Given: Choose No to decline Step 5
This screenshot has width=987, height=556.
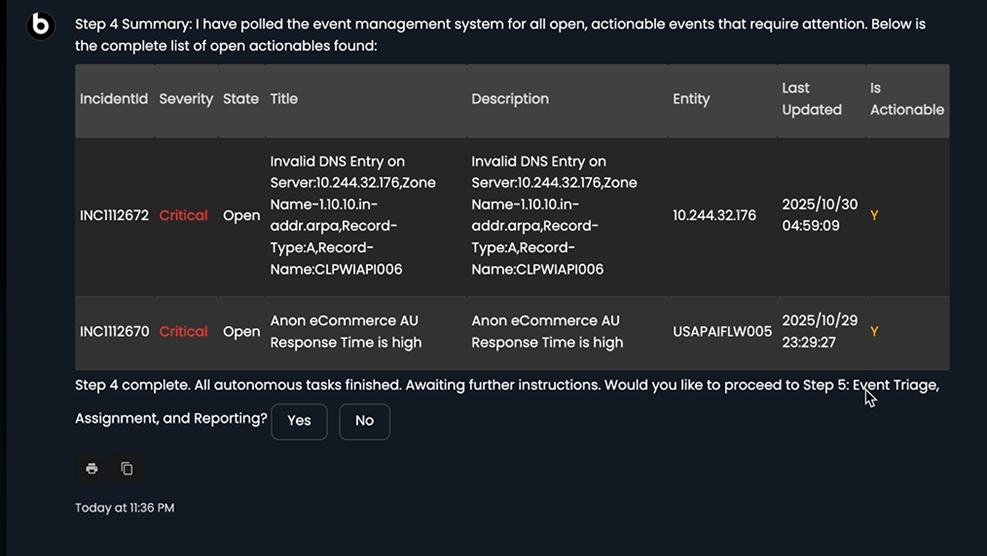Looking at the screenshot, I should pyautogui.click(x=364, y=421).
